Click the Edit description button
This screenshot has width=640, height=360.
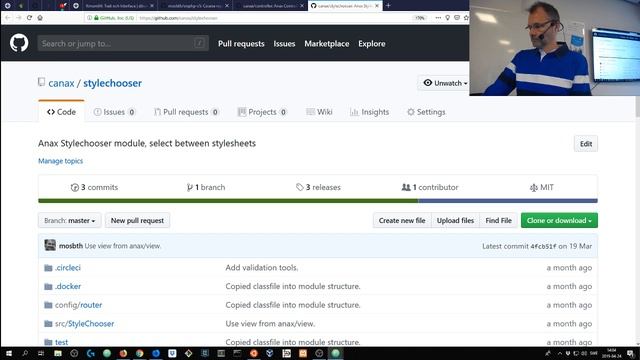586,144
